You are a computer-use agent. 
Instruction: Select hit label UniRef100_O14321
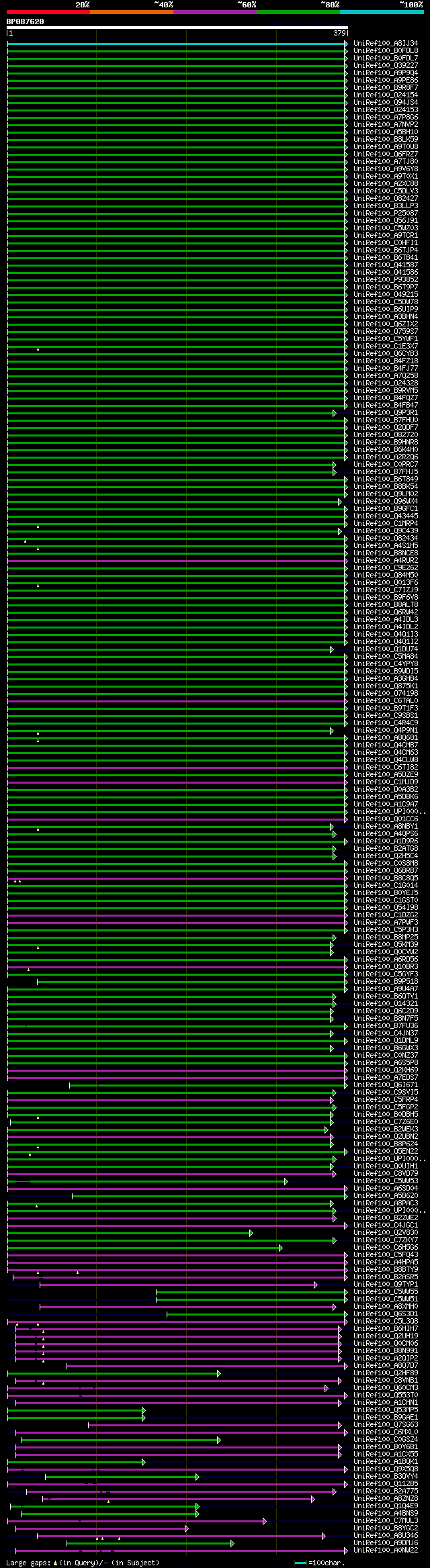(386, 1004)
